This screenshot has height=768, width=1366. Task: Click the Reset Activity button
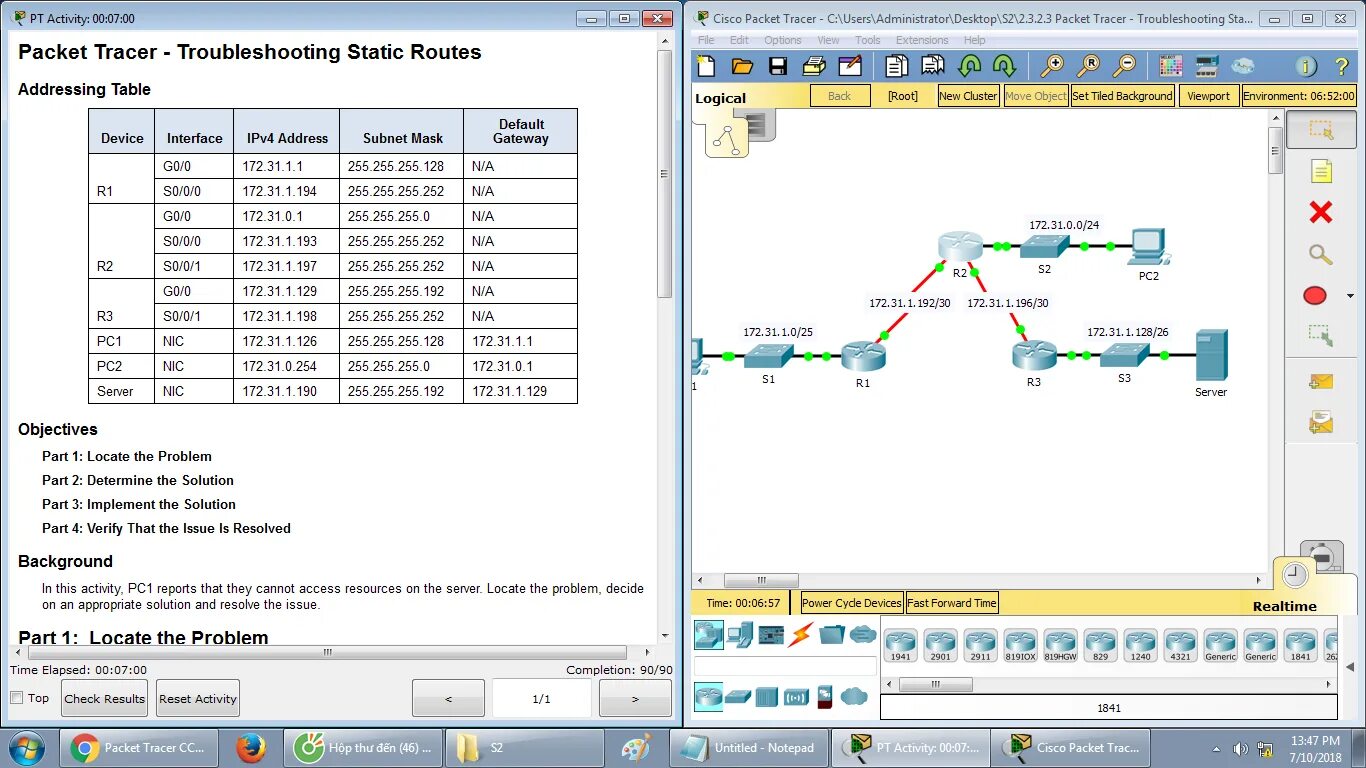click(x=198, y=698)
